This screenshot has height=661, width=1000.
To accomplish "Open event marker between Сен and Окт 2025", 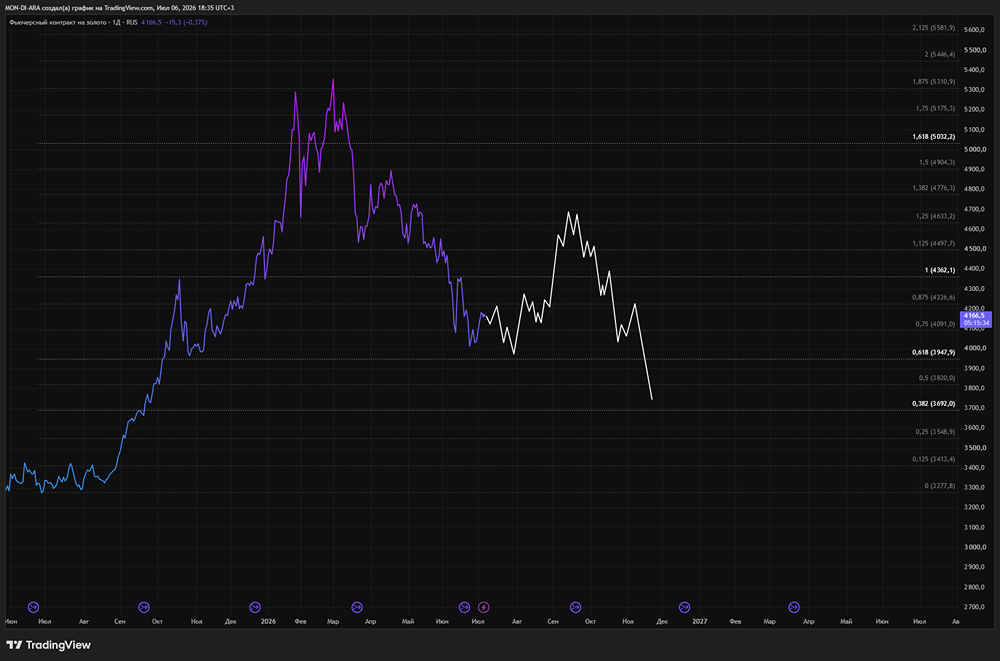I will coord(143,607).
